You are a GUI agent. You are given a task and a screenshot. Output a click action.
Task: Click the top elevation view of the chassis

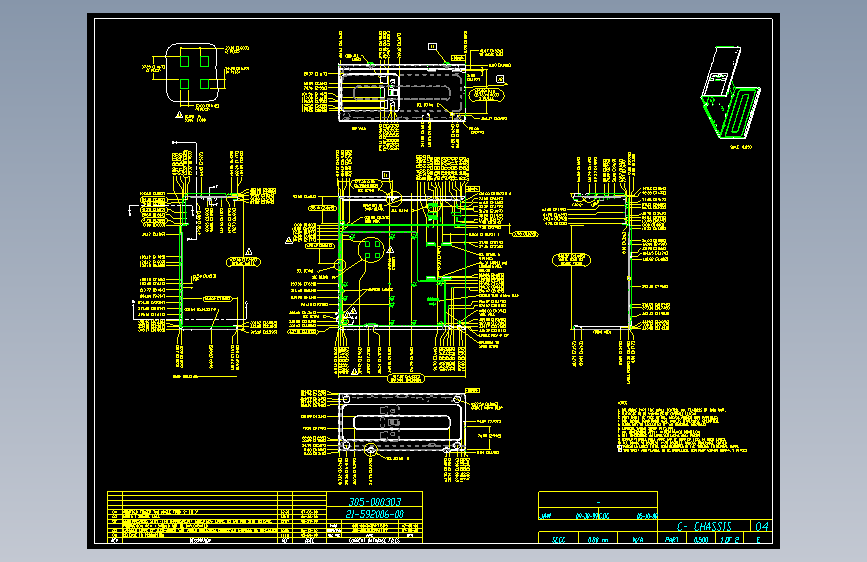point(401,92)
